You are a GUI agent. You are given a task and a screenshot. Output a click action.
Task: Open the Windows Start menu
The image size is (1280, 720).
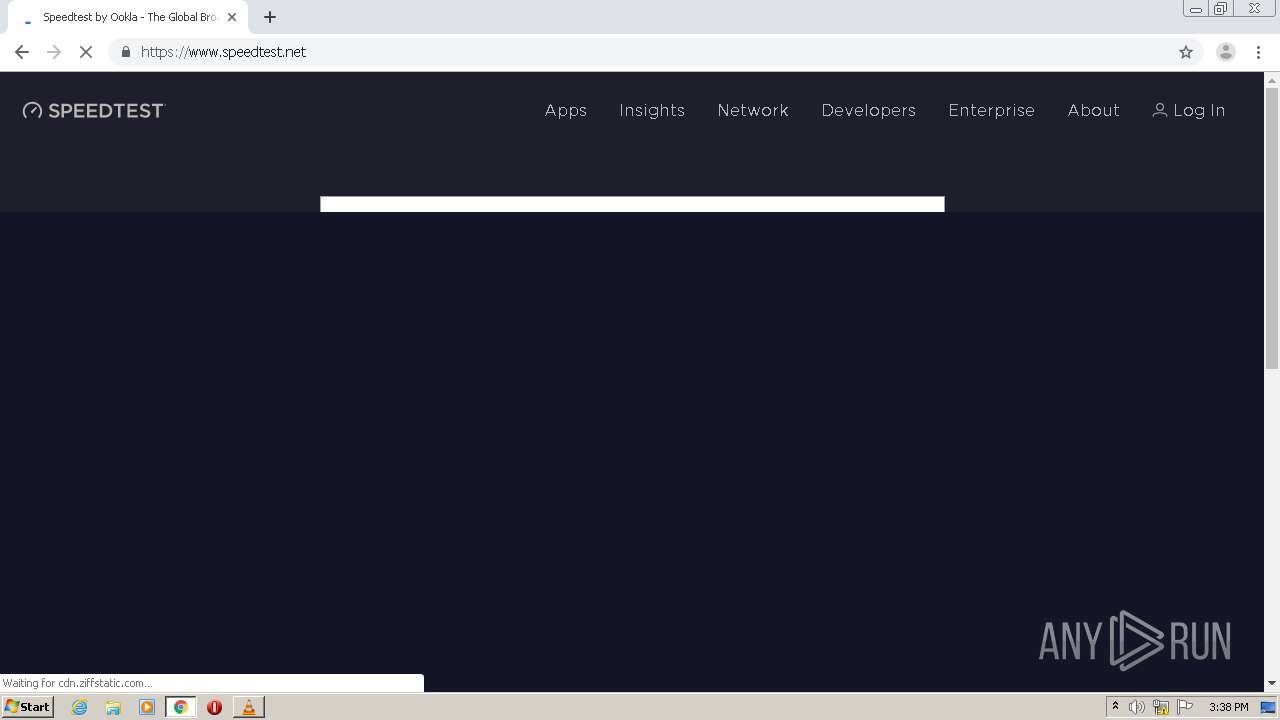pyautogui.click(x=27, y=706)
